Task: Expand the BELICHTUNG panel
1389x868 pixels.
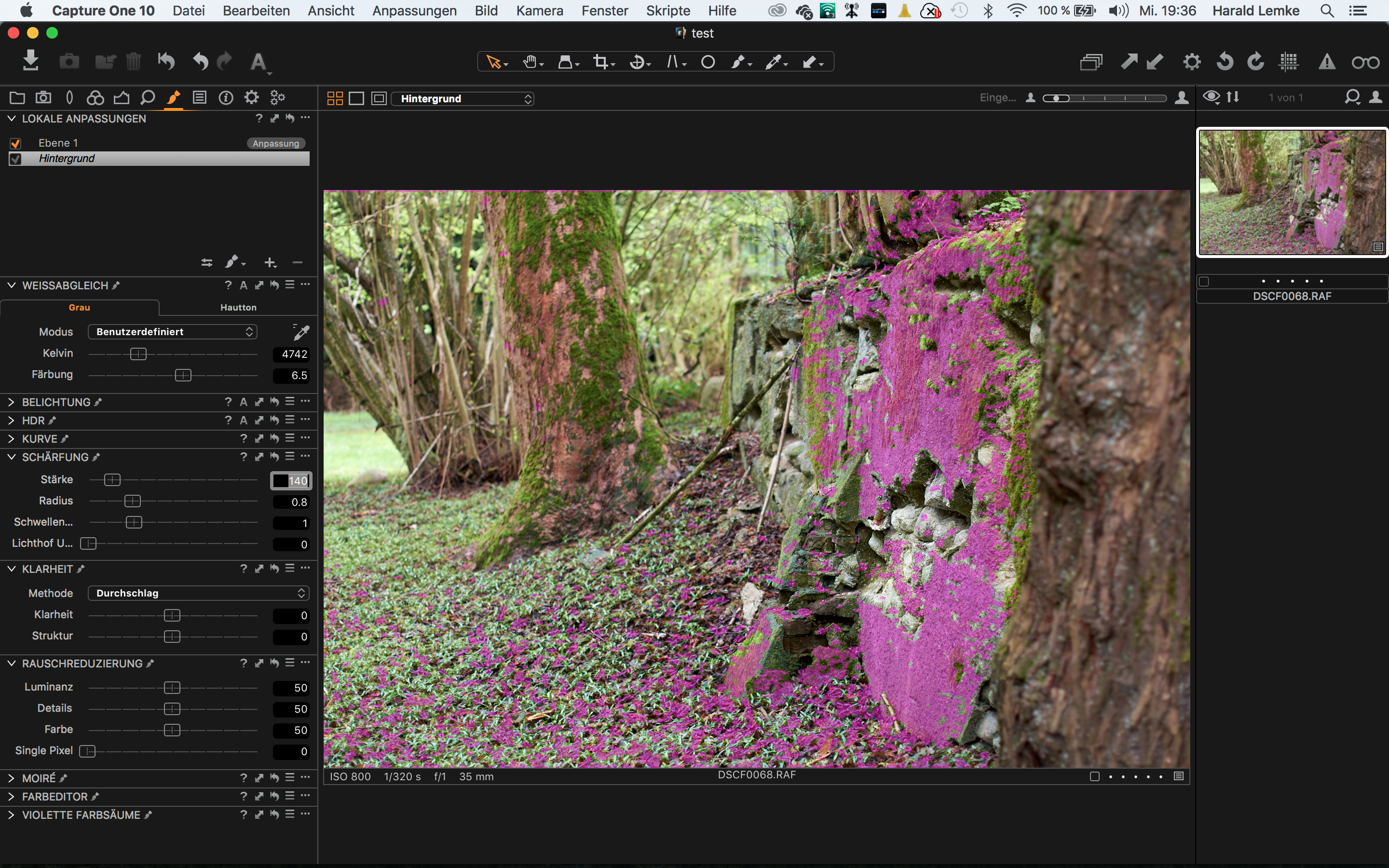Action: (x=11, y=402)
